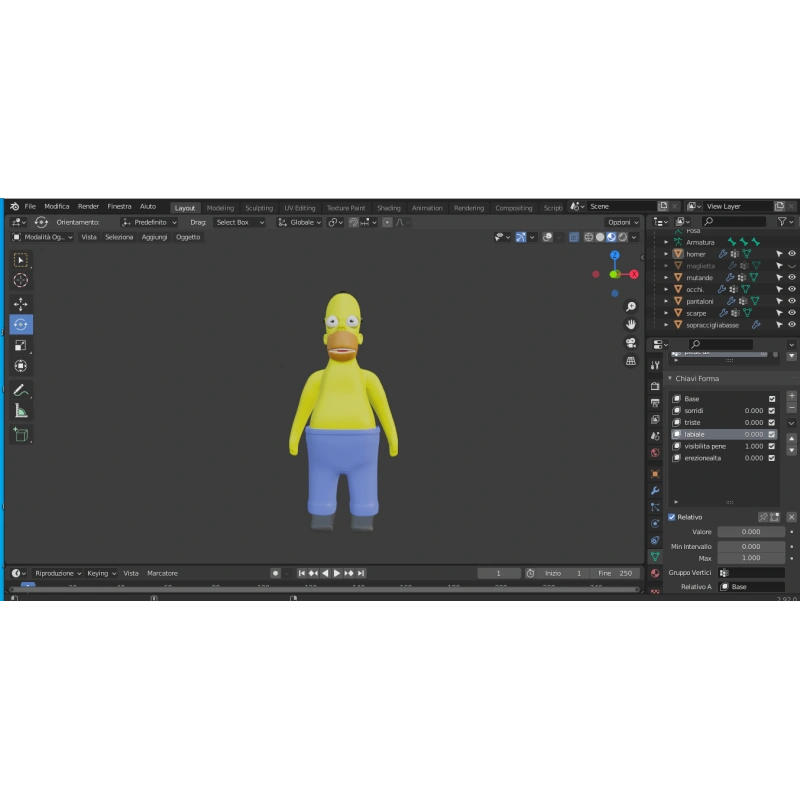Open the Particles properties tab icon
The height and width of the screenshot is (800, 800).
coord(655,507)
